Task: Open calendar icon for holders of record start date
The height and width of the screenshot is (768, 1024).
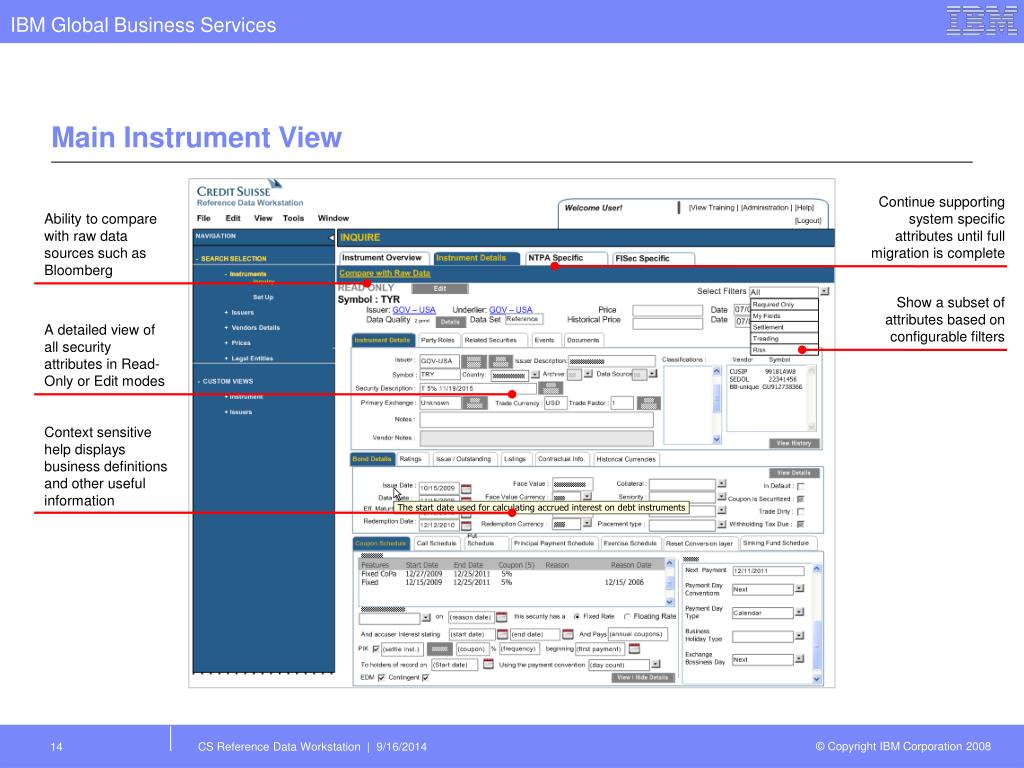Action: [x=488, y=664]
